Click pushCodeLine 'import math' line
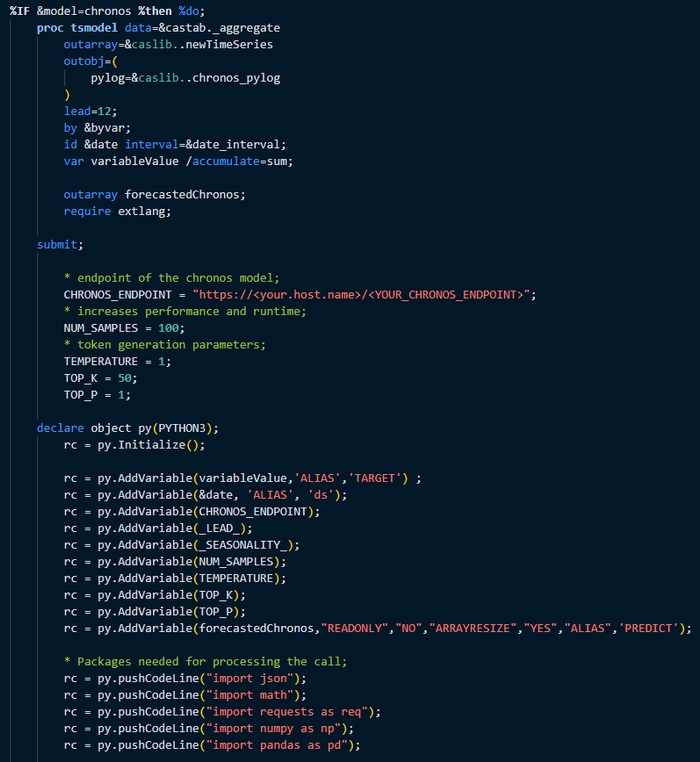The image size is (700, 762). 185,695
